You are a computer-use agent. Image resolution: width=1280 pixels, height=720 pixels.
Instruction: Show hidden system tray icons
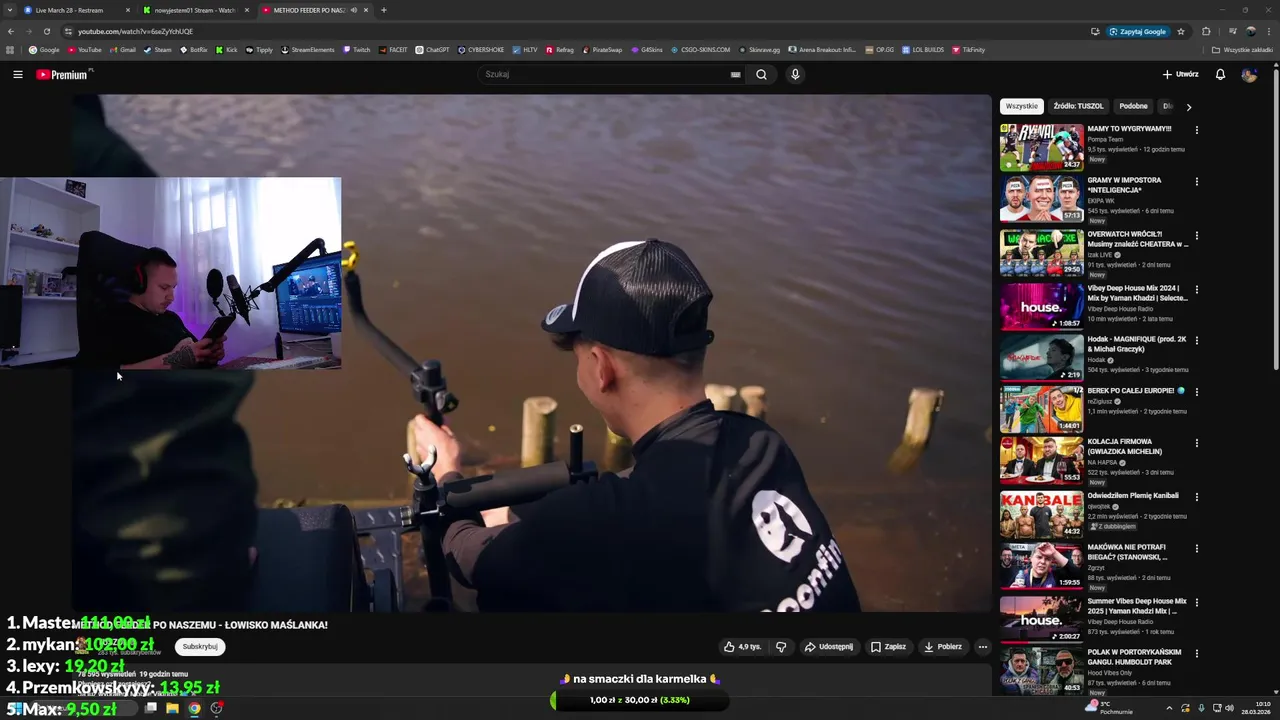coord(1169,708)
